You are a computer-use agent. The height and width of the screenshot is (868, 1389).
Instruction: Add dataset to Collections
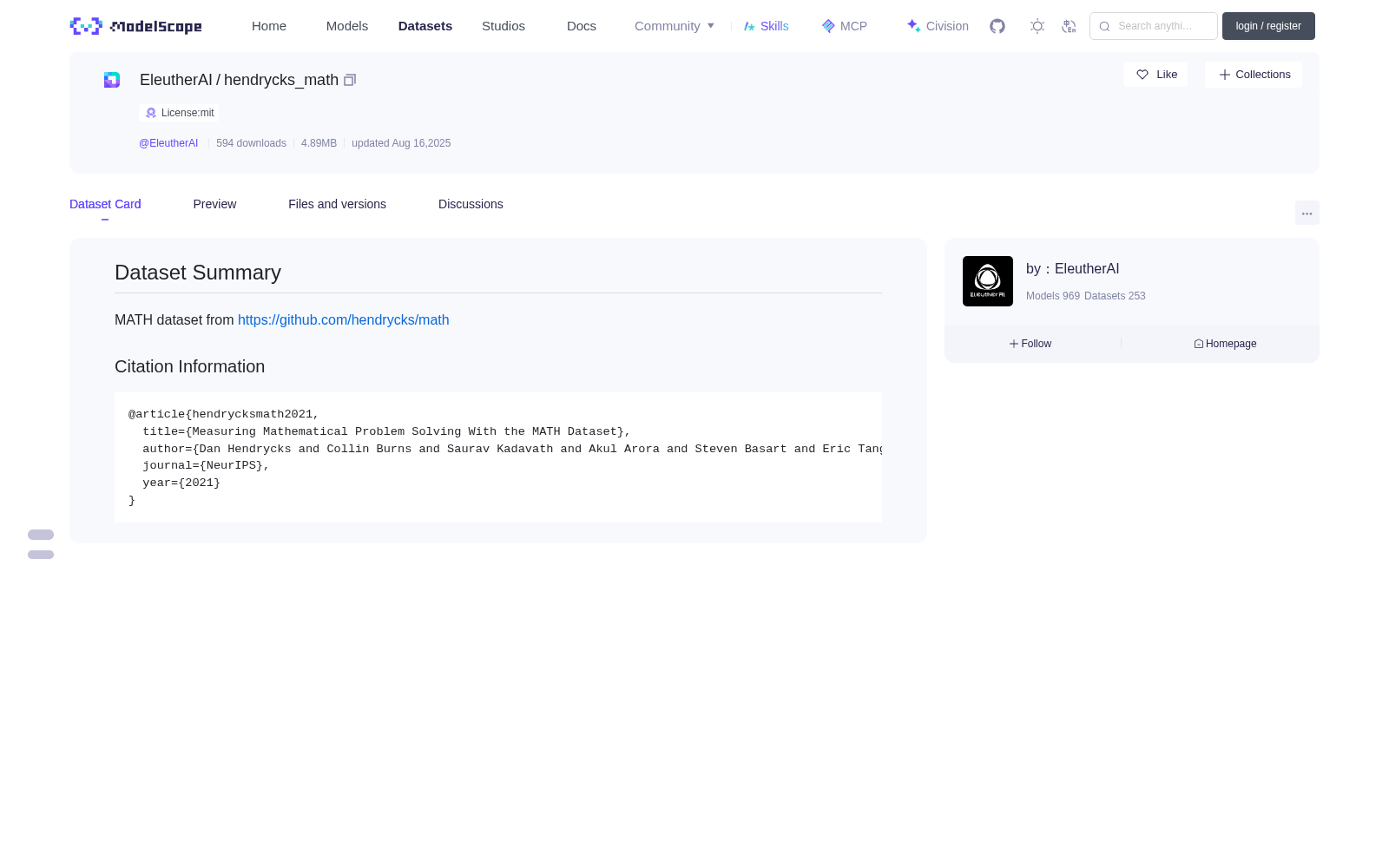[1254, 75]
